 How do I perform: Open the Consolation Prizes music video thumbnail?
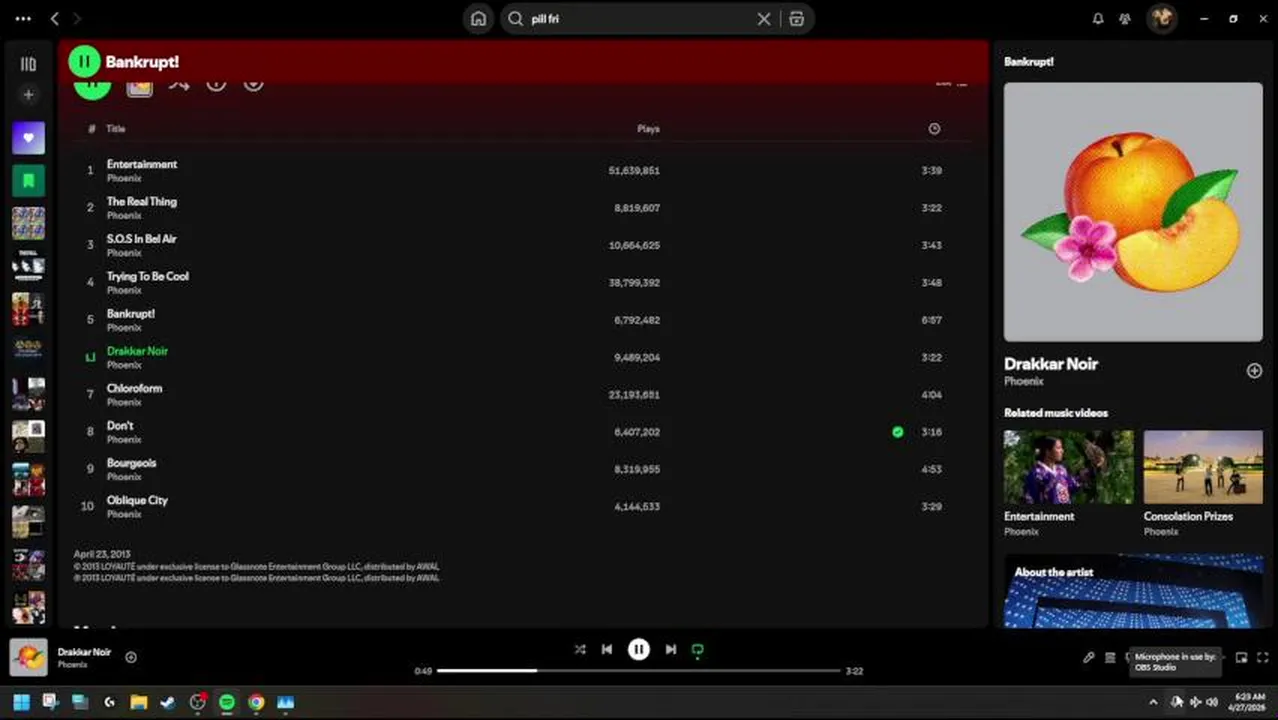[1203, 467]
